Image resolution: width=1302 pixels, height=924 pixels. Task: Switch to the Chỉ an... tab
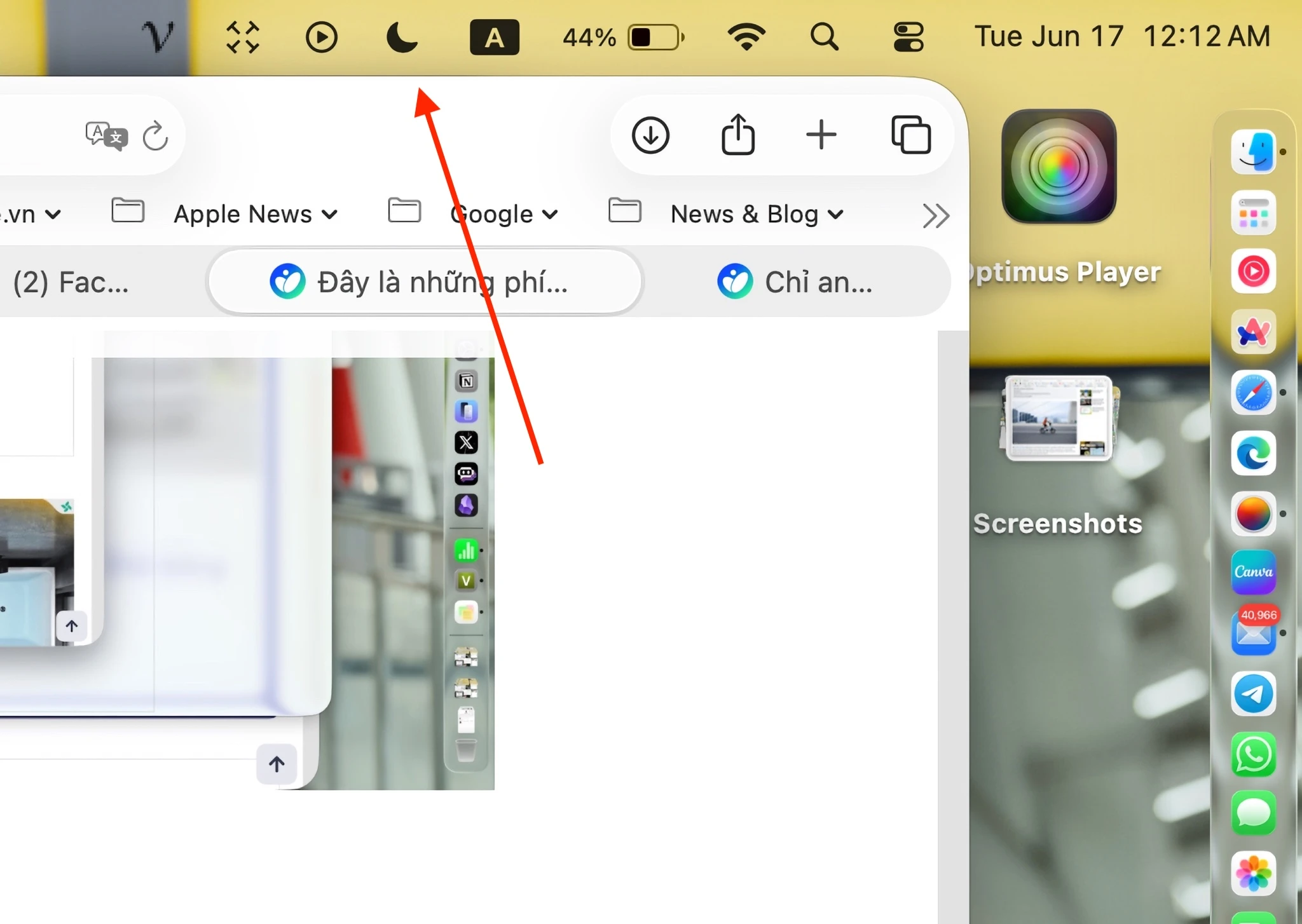click(795, 282)
